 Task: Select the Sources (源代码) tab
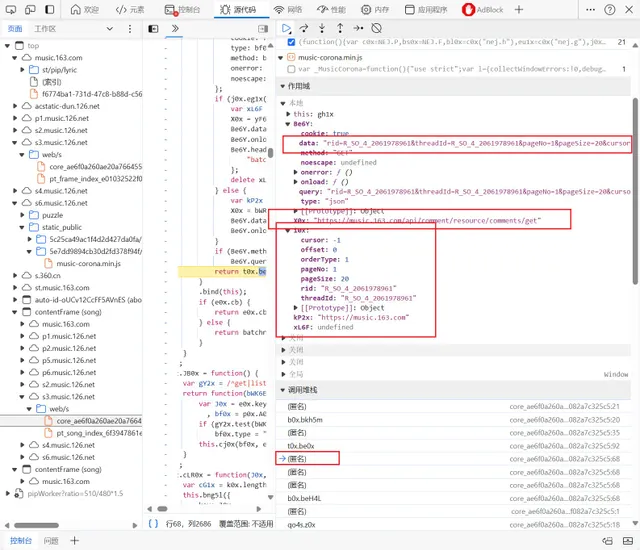pyautogui.click(x=238, y=9)
